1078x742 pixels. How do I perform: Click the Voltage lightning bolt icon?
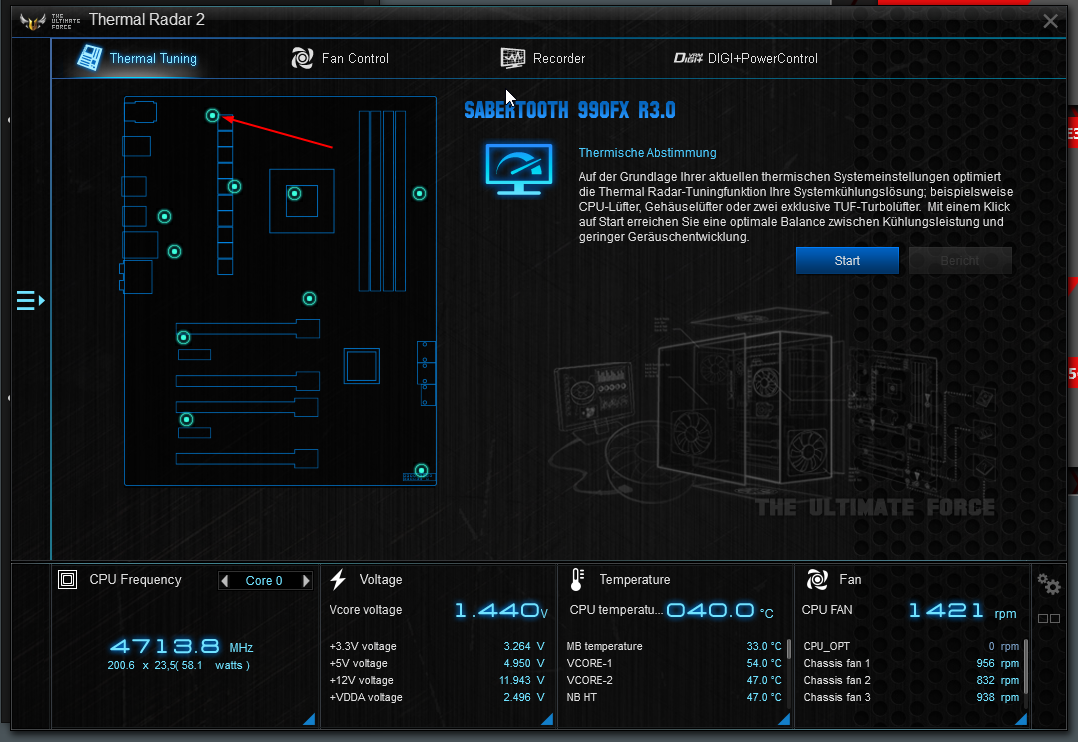tap(338, 580)
